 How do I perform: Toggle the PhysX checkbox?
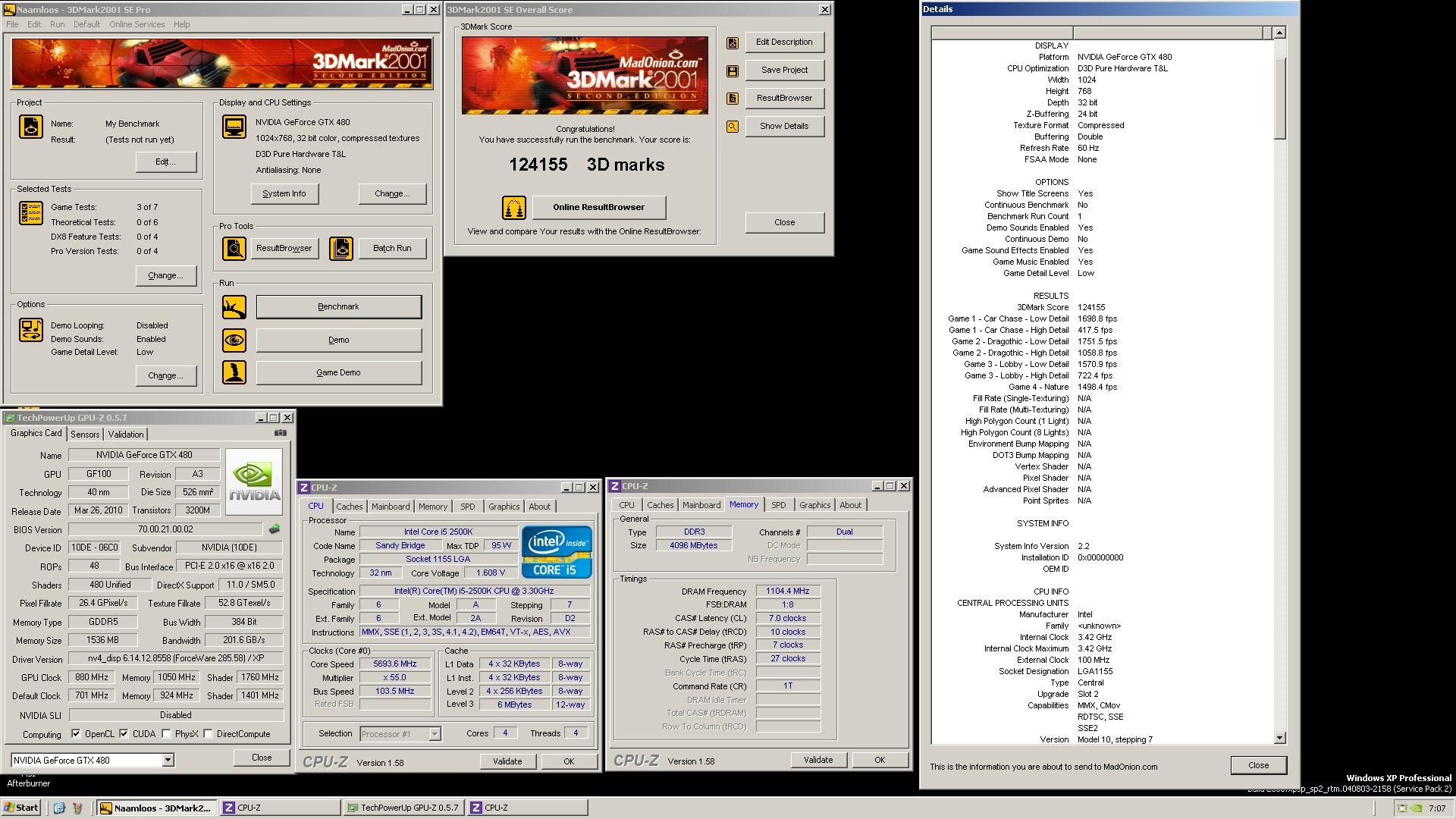[x=166, y=734]
